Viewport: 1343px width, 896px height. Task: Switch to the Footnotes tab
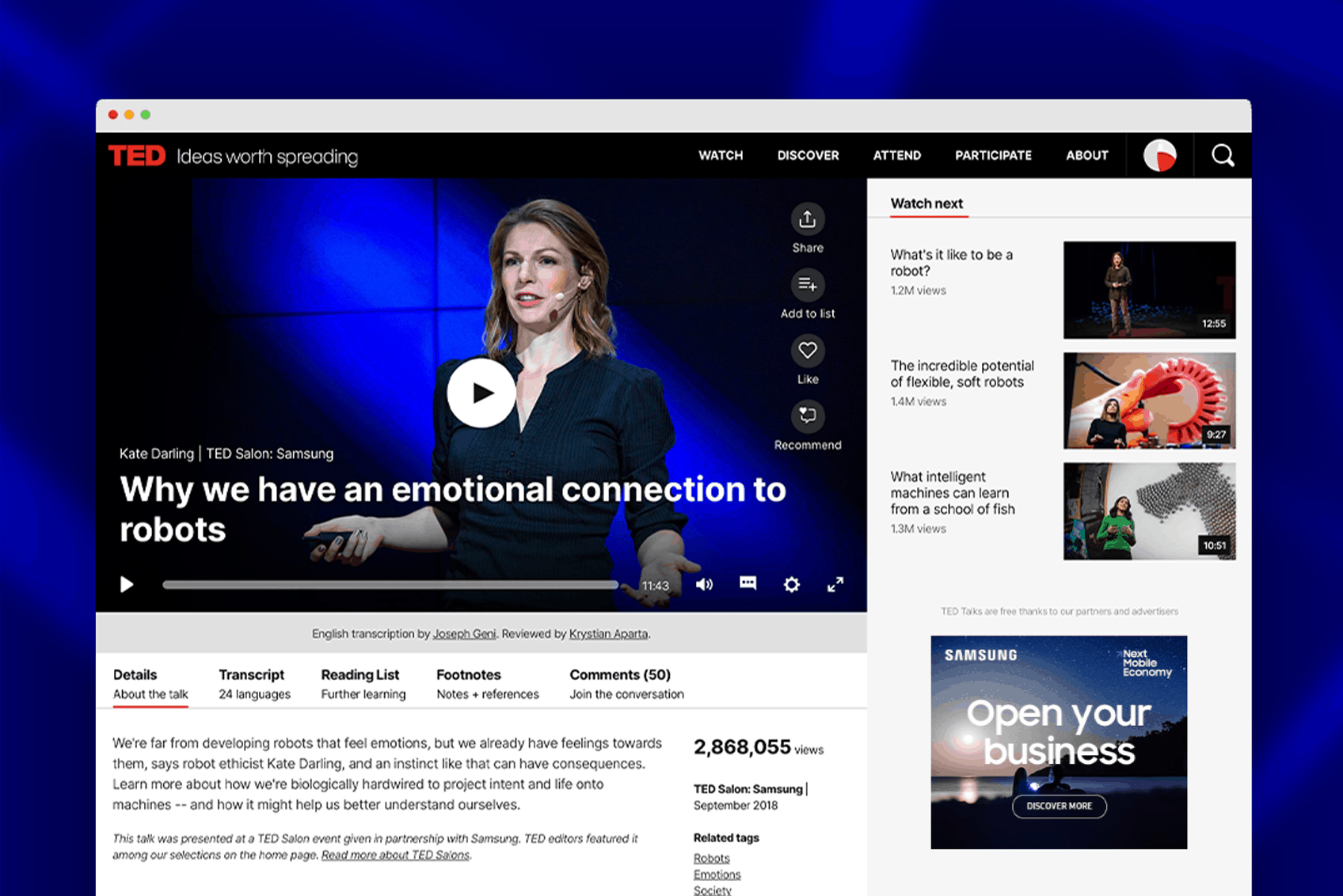pos(487,684)
